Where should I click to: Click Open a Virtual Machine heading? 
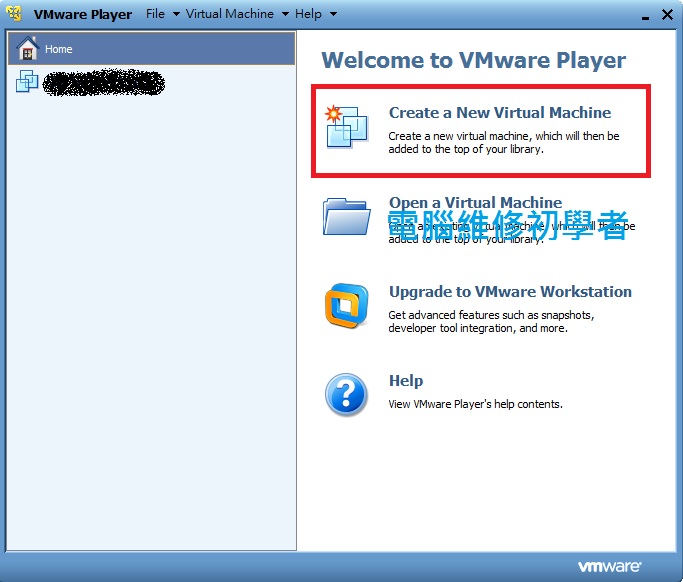click(475, 203)
